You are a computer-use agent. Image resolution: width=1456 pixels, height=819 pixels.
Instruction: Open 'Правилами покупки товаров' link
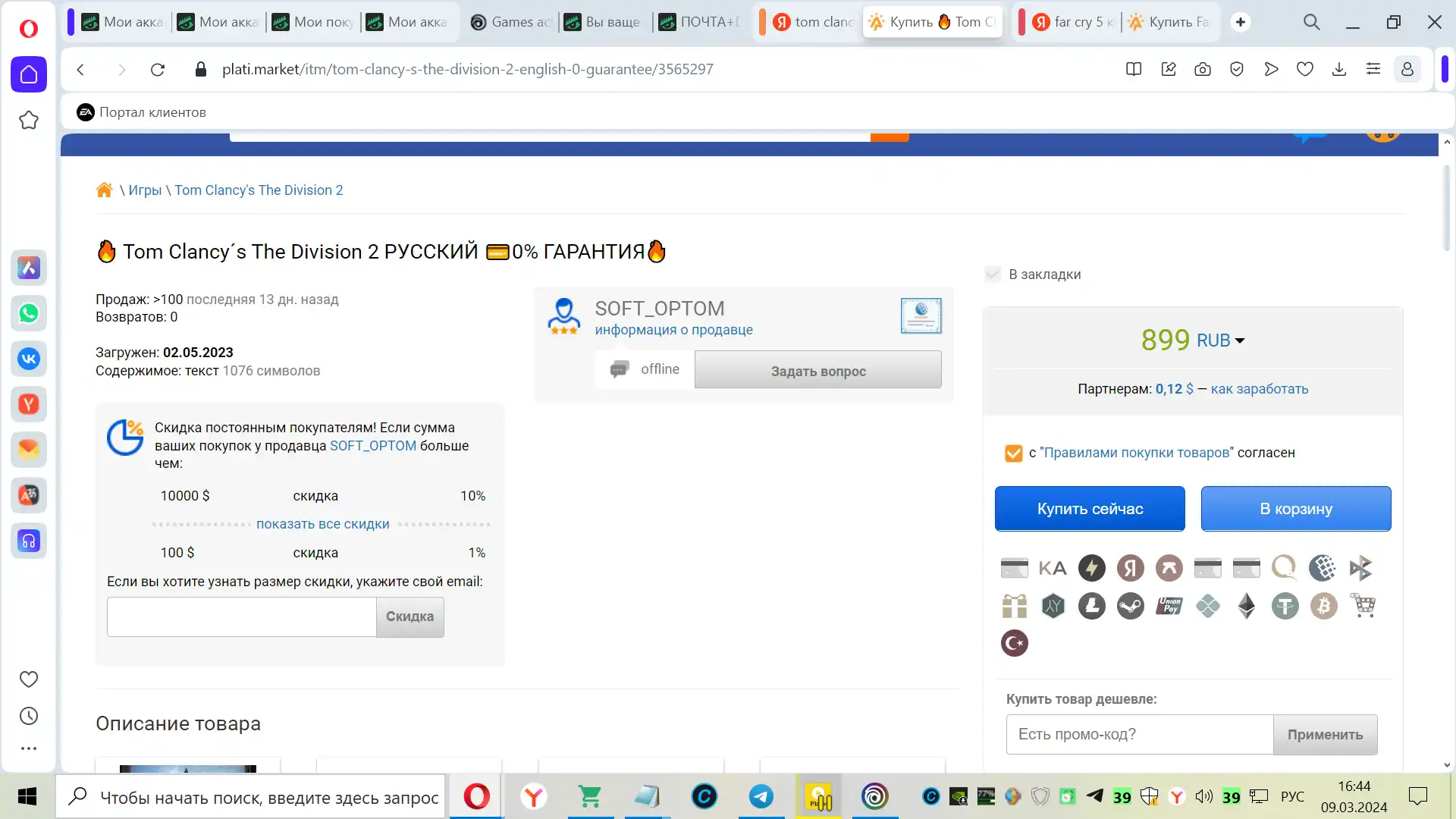click(1137, 453)
